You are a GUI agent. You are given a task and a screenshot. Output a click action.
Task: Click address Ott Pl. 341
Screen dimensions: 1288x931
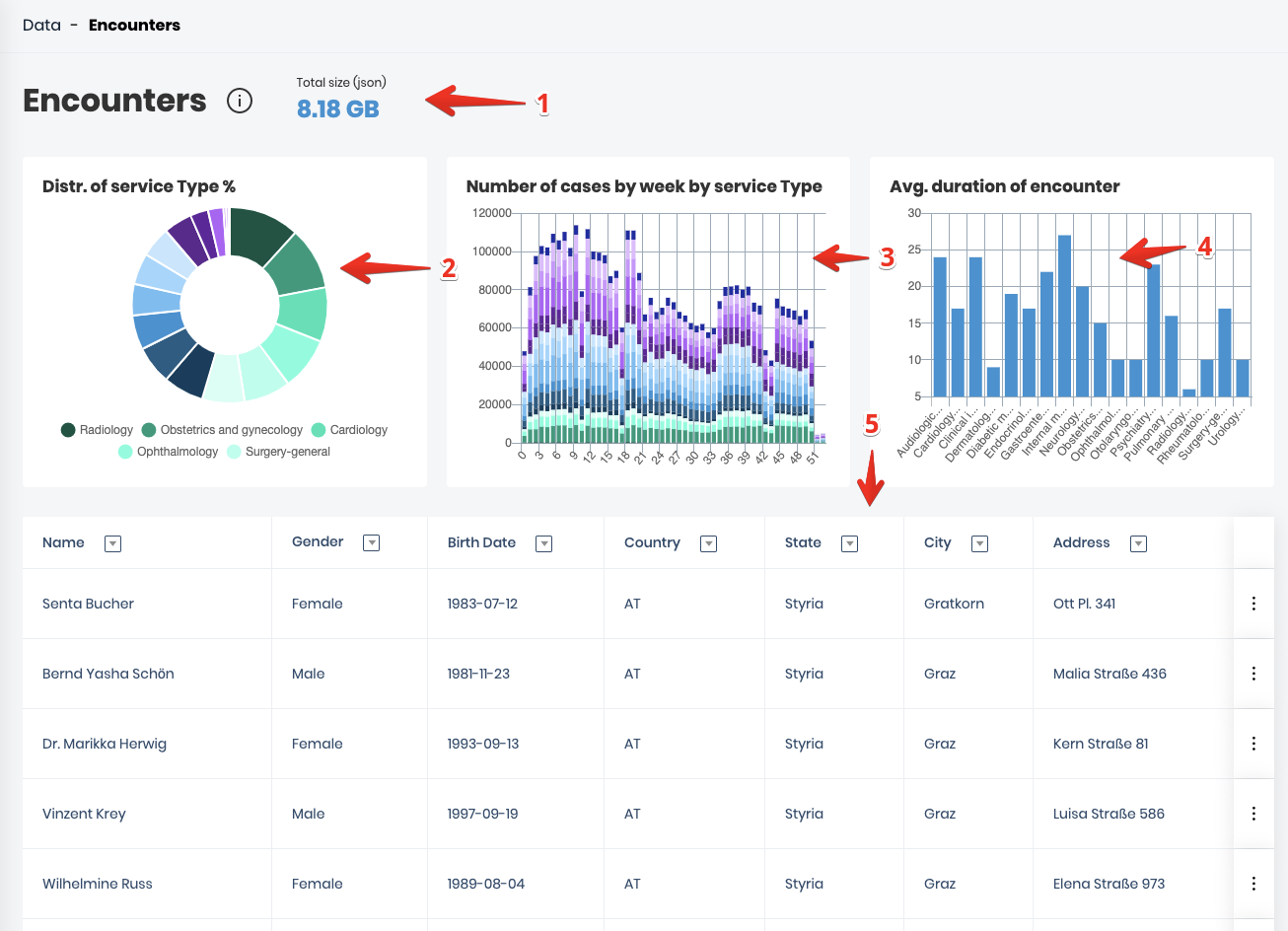[1084, 604]
